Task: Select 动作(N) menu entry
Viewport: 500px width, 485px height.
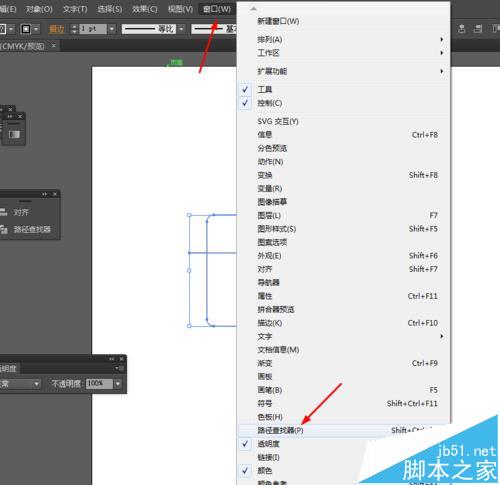Action: (343, 162)
